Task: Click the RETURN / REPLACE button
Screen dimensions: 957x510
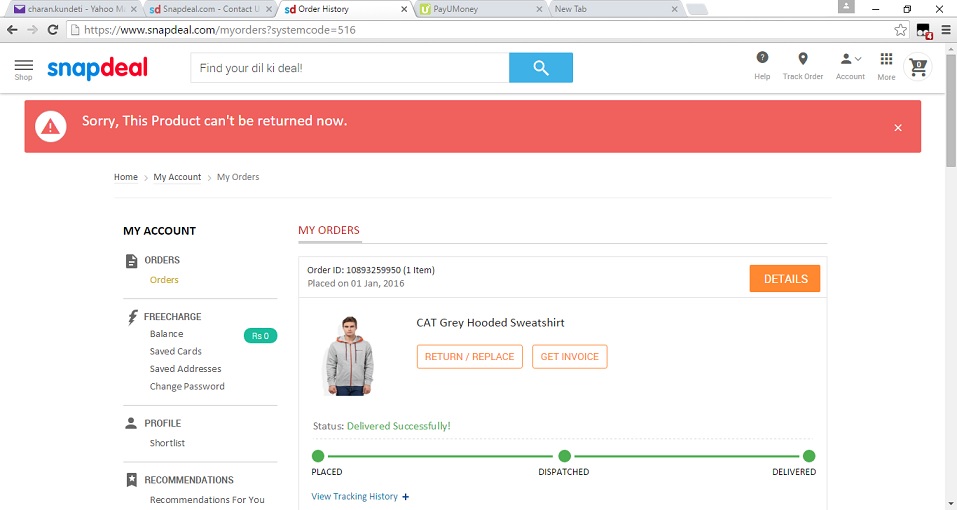Action: coord(469,356)
